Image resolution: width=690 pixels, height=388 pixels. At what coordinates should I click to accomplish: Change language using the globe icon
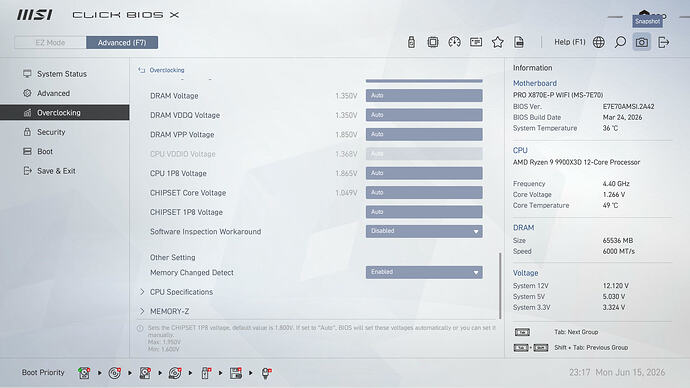pyautogui.click(x=598, y=42)
